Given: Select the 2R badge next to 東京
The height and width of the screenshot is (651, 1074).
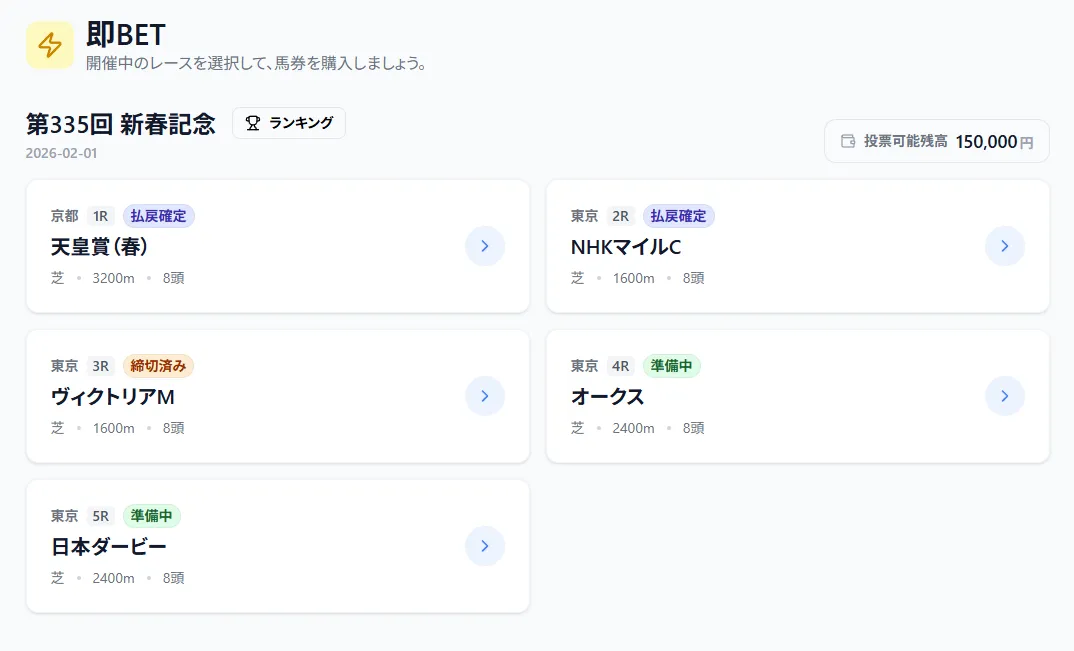Looking at the screenshot, I should point(621,215).
